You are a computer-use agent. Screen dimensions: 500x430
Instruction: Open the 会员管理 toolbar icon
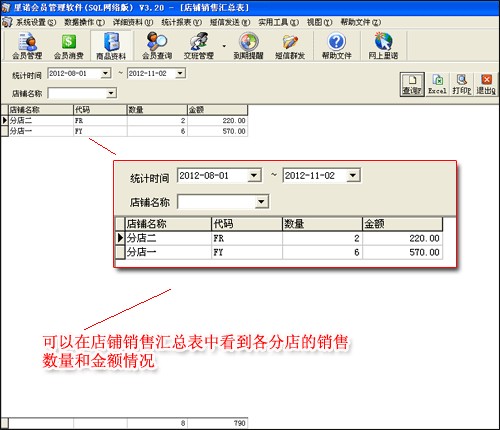[27, 46]
